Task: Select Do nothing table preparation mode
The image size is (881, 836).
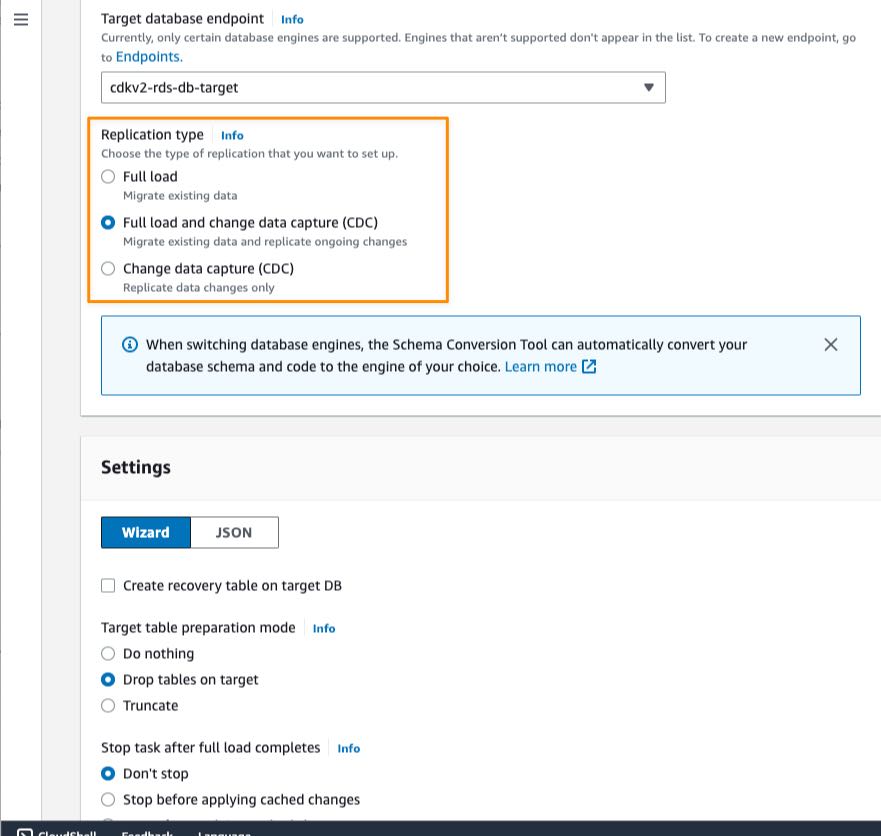Action: pos(108,653)
